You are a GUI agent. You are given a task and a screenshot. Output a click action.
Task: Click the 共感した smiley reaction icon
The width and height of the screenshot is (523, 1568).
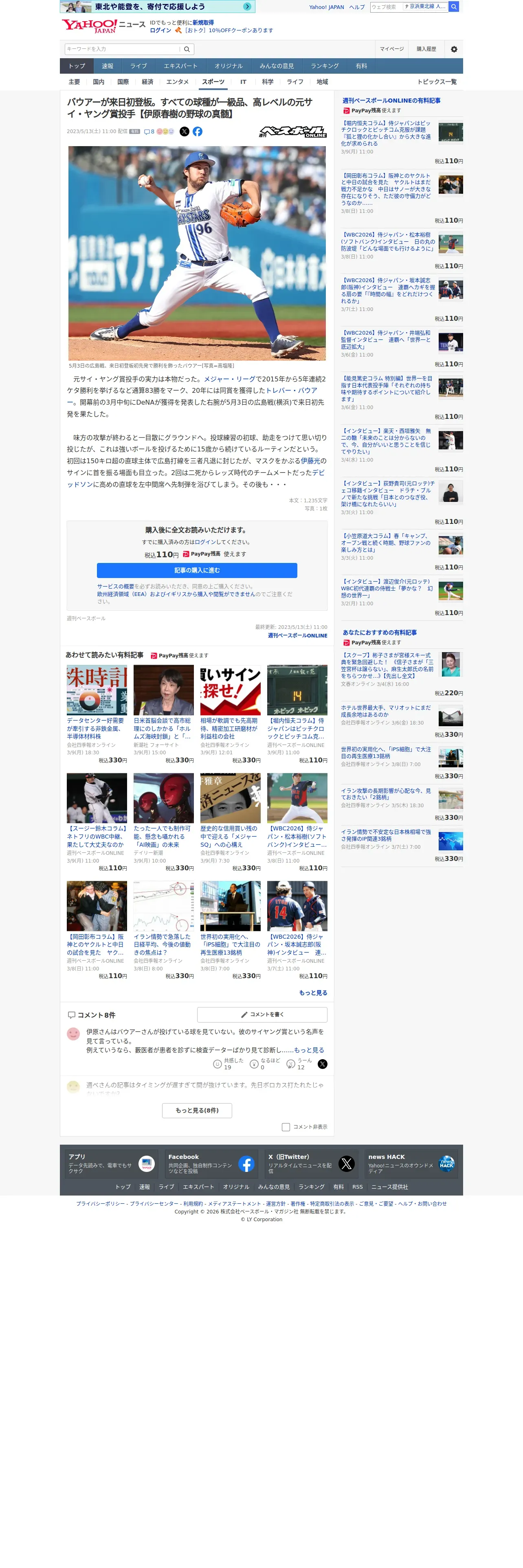click(x=217, y=1063)
